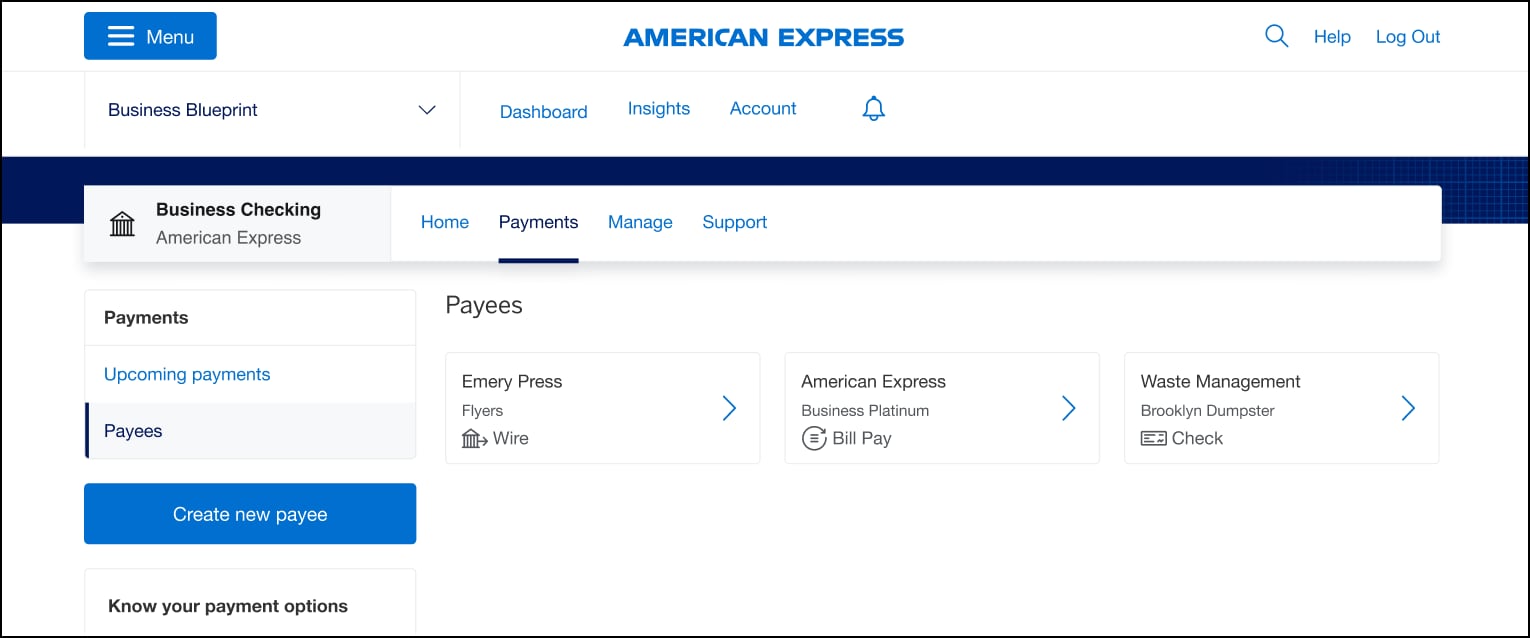Click the hamburger icon on the Menu button
This screenshot has width=1530, height=638.
(119, 35)
